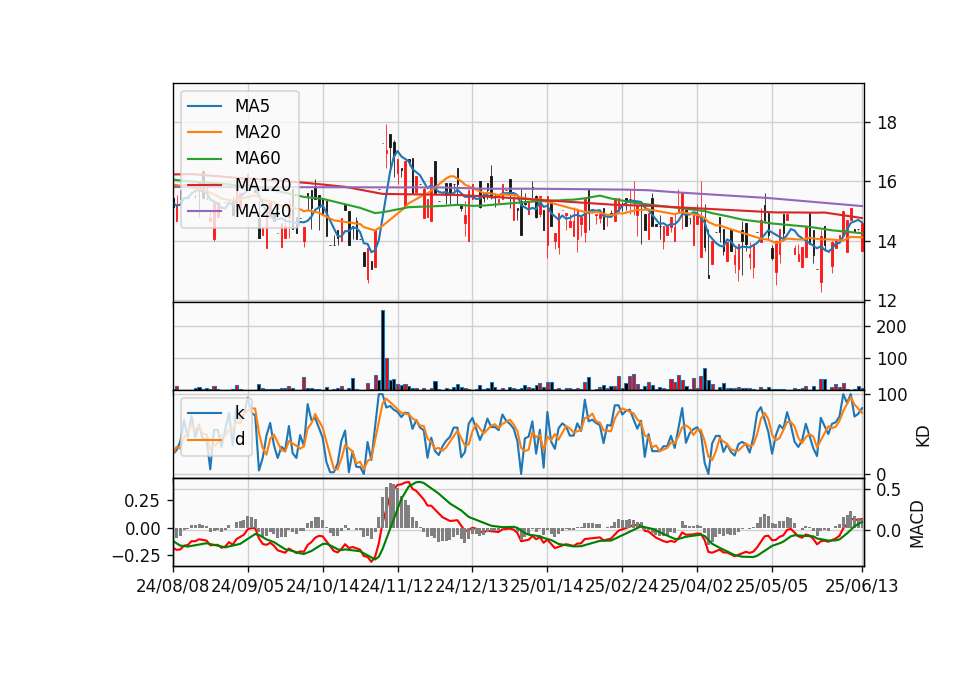Image resolution: width=960 pixels, height=690 pixels.
Task: Click the 25/06/13 date axis label
Action: 861,586
